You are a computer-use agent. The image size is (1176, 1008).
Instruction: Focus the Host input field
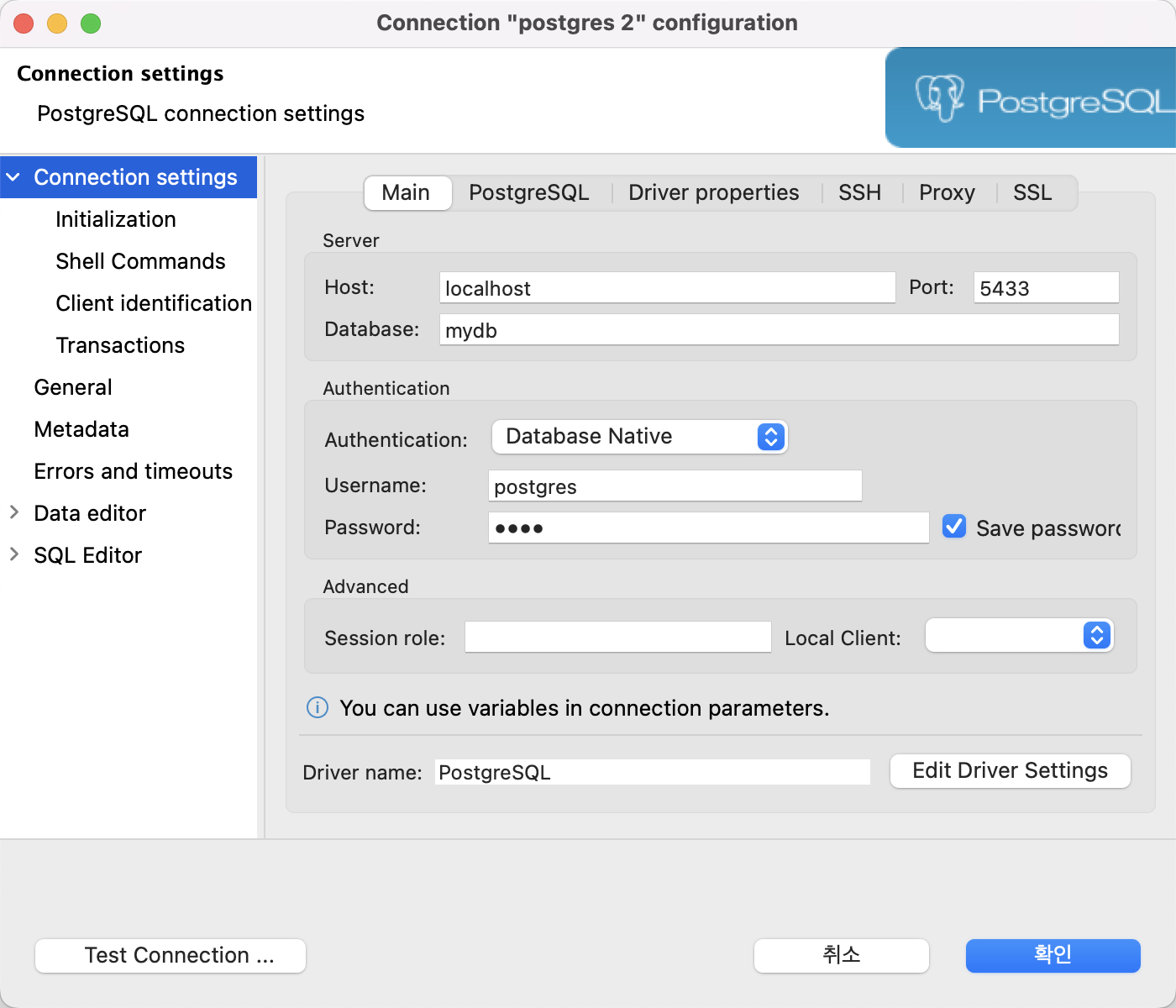pos(668,287)
